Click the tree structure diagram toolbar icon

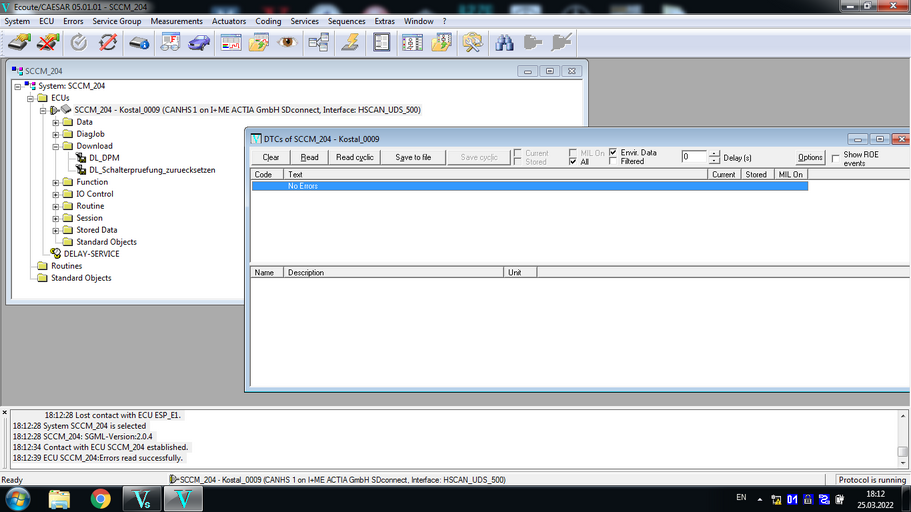[319, 42]
